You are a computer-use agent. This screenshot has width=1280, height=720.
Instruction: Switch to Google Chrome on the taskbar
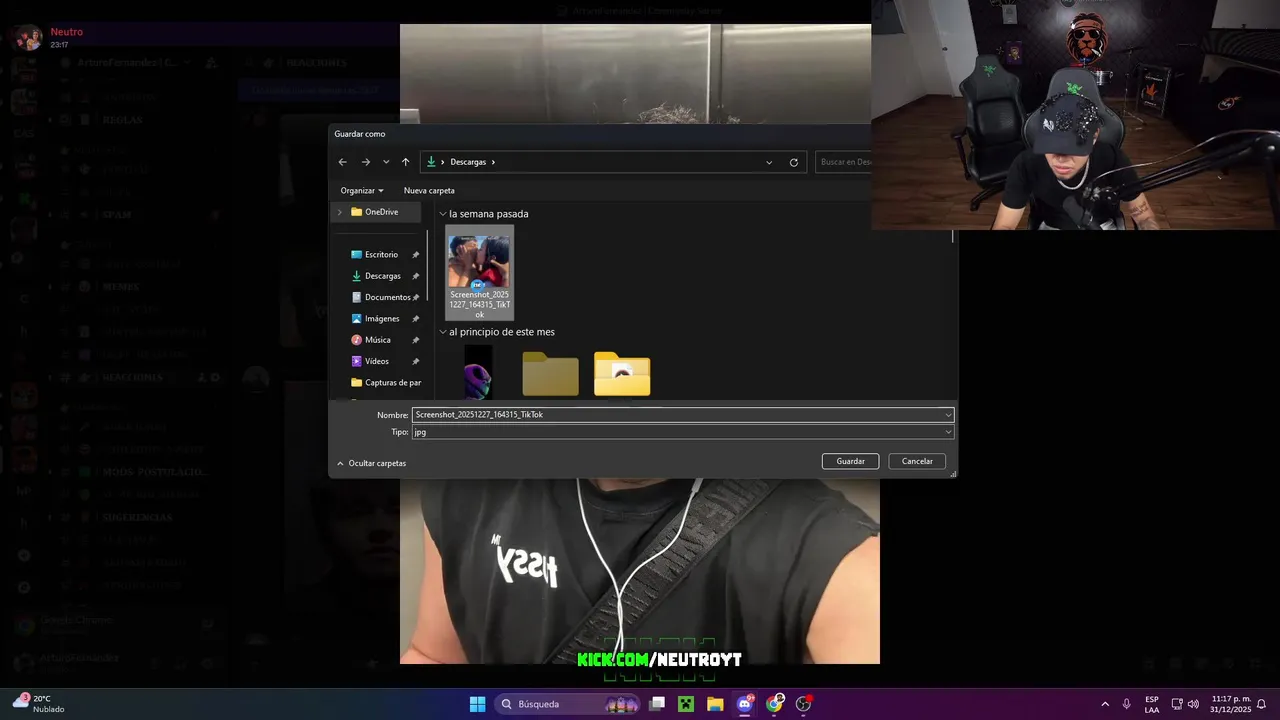[x=774, y=704]
